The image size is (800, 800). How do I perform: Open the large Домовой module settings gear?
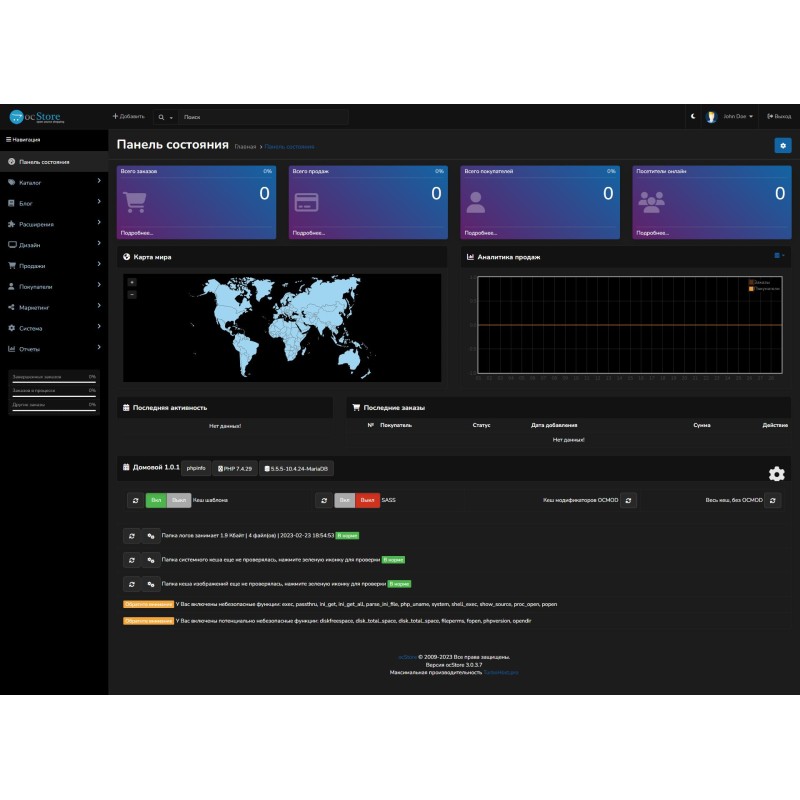click(776, 474)
